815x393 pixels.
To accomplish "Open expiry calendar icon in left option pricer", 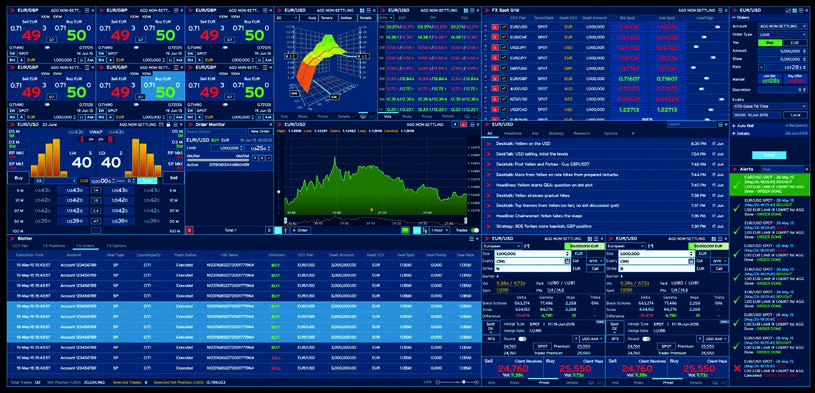I will 568,261.
